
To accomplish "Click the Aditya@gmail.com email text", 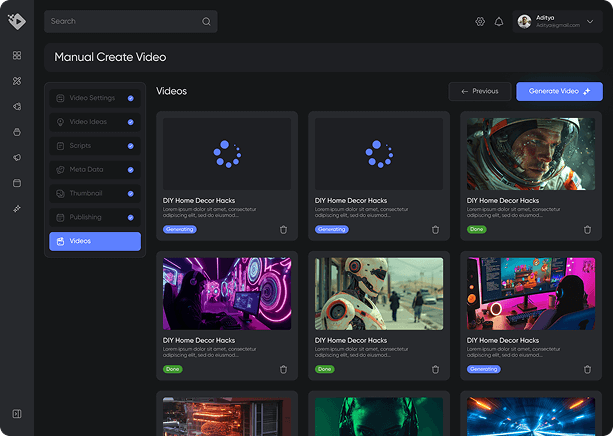I will click(557, 25).
